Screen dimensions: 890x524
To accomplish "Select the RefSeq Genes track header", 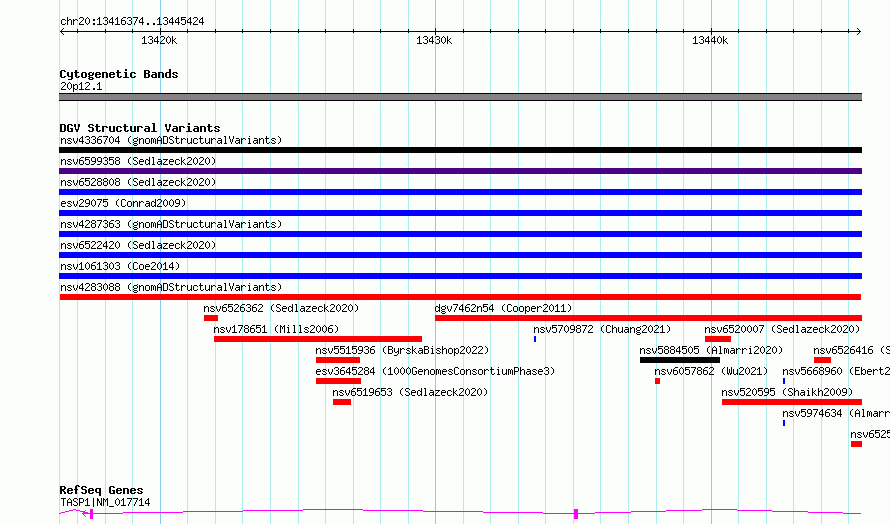I will click(101, 490).
